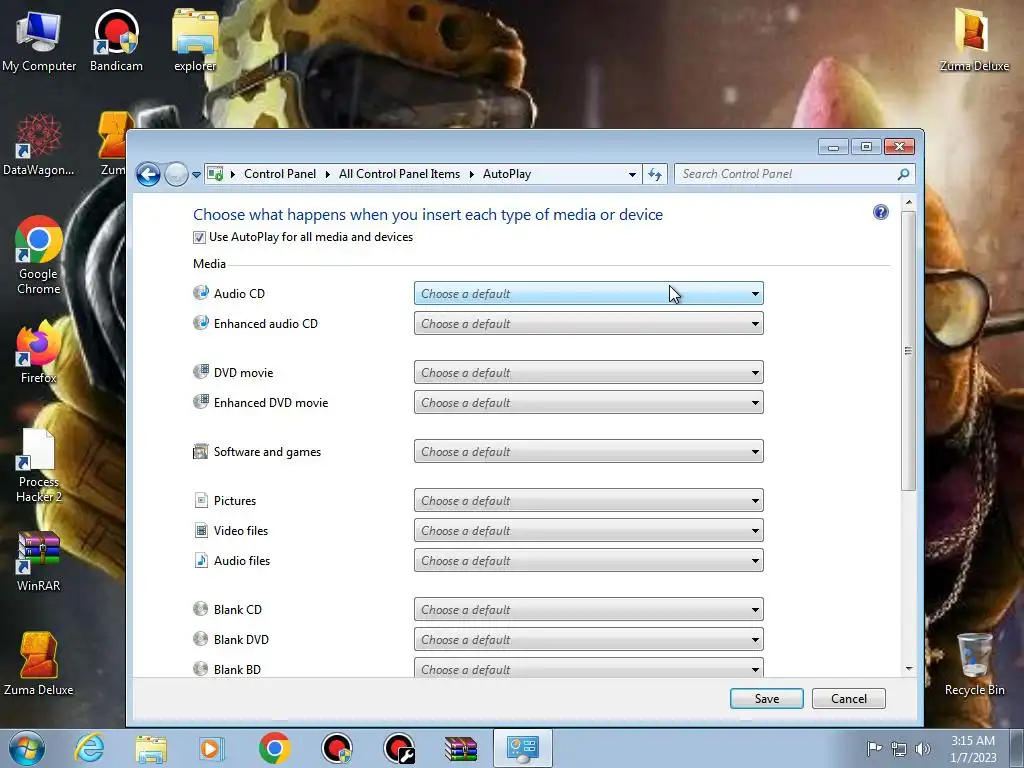Launch Firefox from desktop
The image size is (1024, 768).
pos(39,353)
